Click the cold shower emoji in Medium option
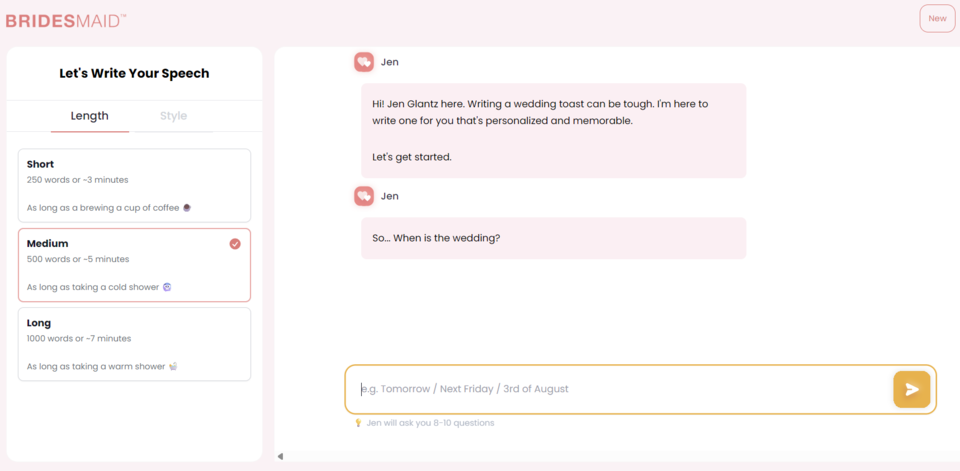Image resolution: width=960 pixels, height=471 pixels. point(167,287)
